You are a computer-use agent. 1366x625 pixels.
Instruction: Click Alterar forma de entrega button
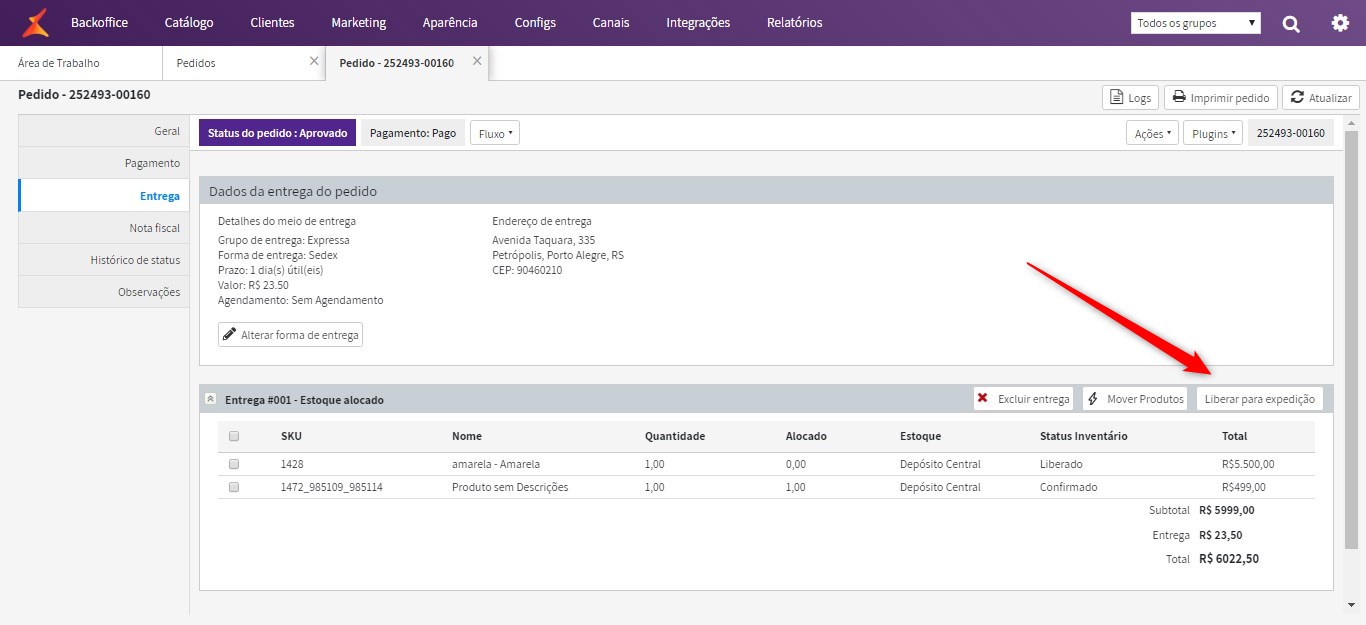click(x=290, y=335)
